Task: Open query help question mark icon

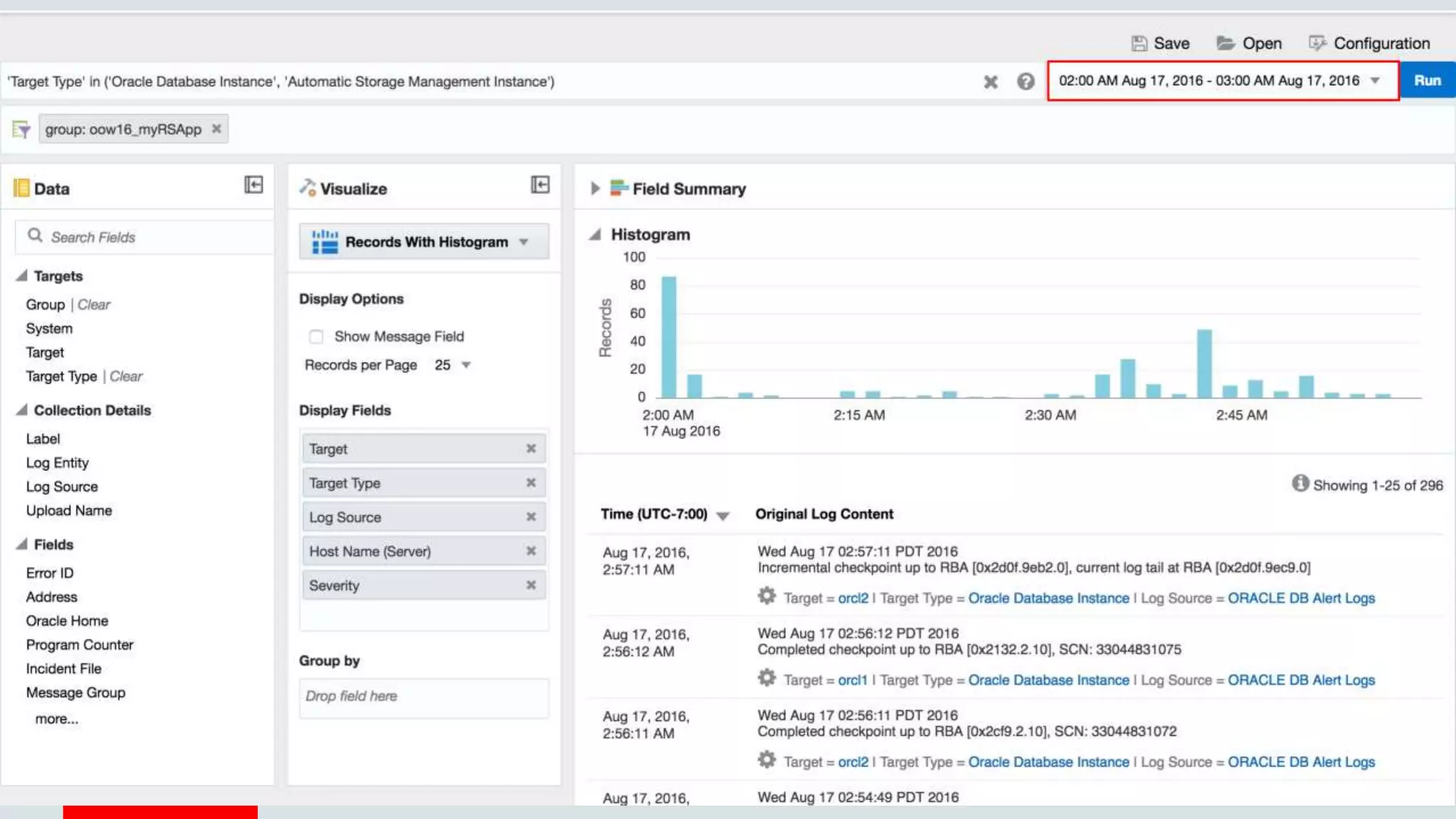Action: point(1025,82)
